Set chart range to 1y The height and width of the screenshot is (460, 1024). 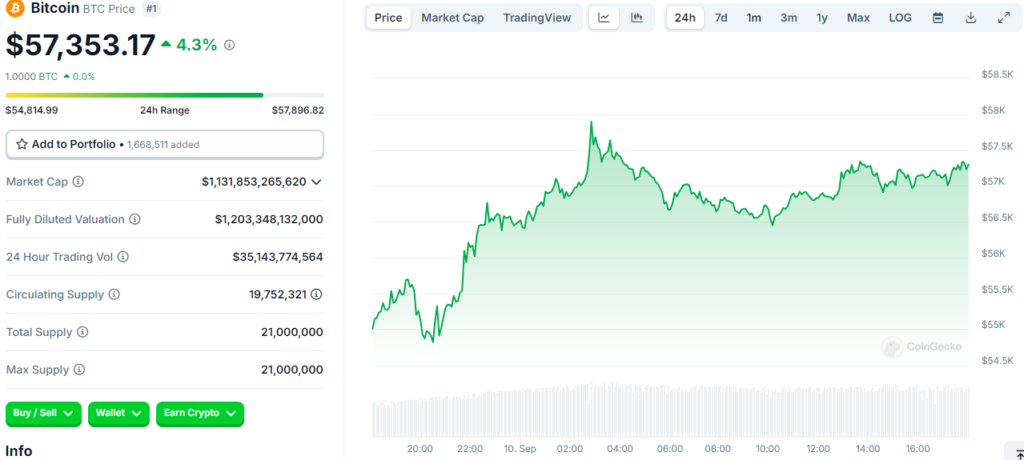click(x=822, y=18)
